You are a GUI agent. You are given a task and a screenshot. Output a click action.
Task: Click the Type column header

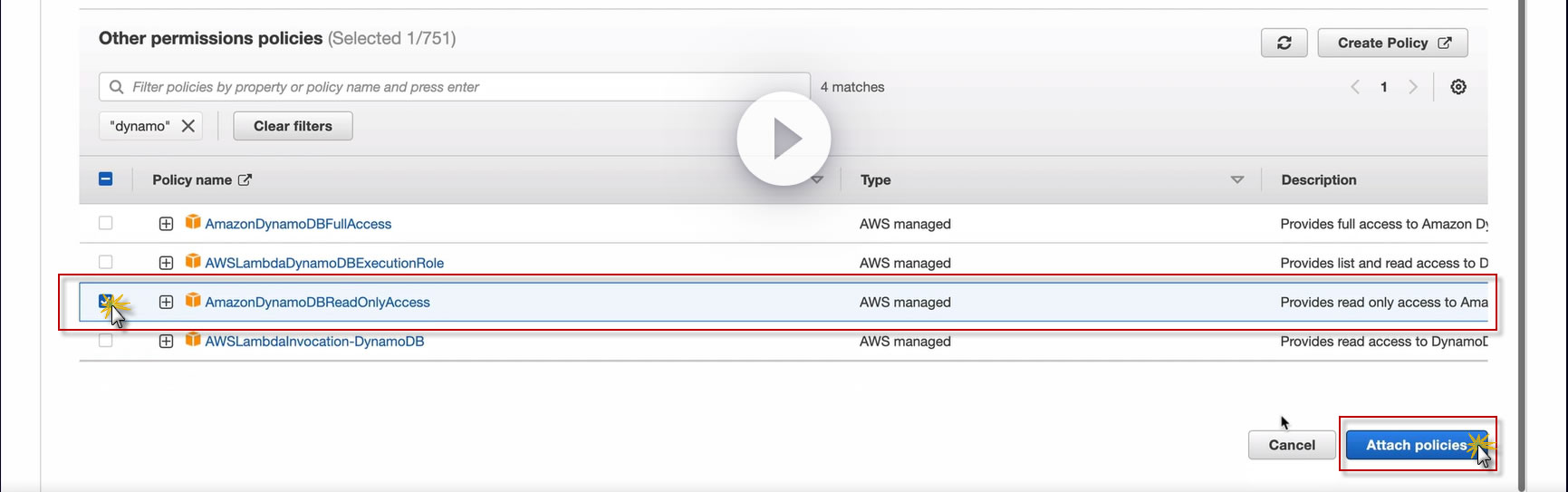(x=876, y=179)
